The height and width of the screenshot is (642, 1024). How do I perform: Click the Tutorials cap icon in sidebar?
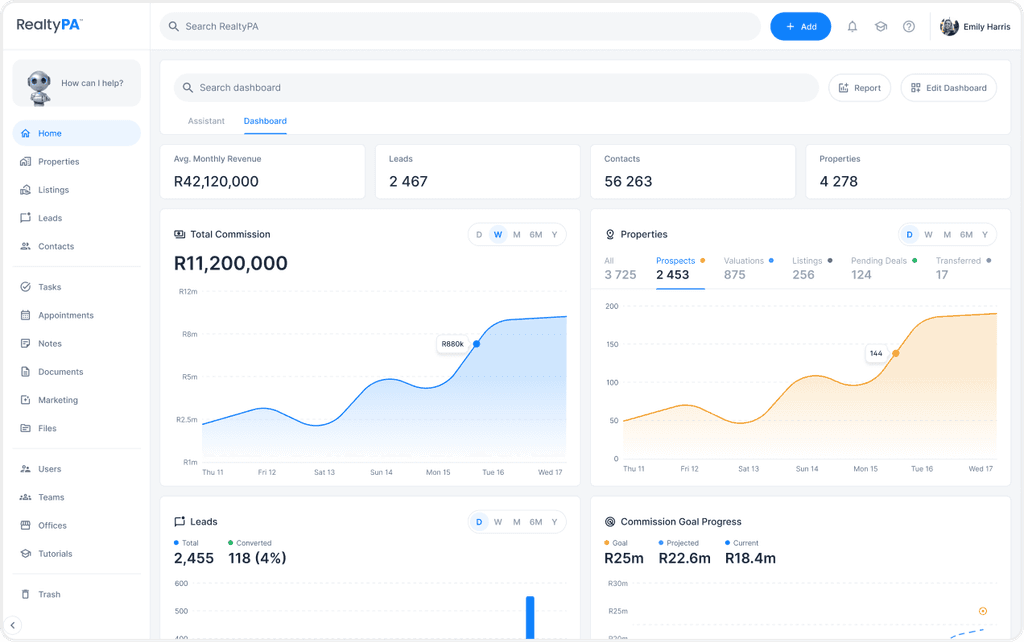[x=25, y=554]
